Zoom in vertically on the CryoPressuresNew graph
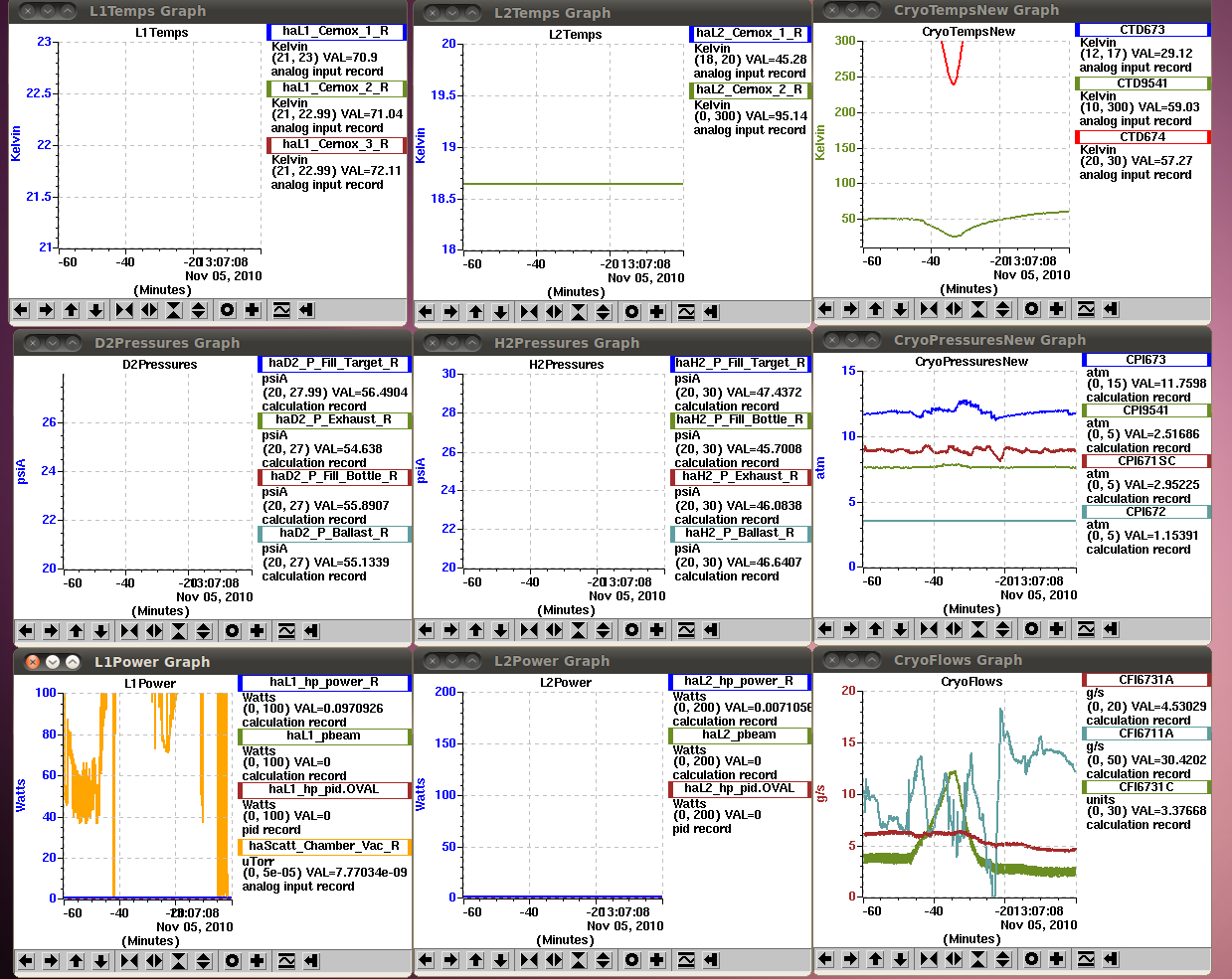Image resolution: width=1232 pixels, height=979 pixels. tap(978, 629)
